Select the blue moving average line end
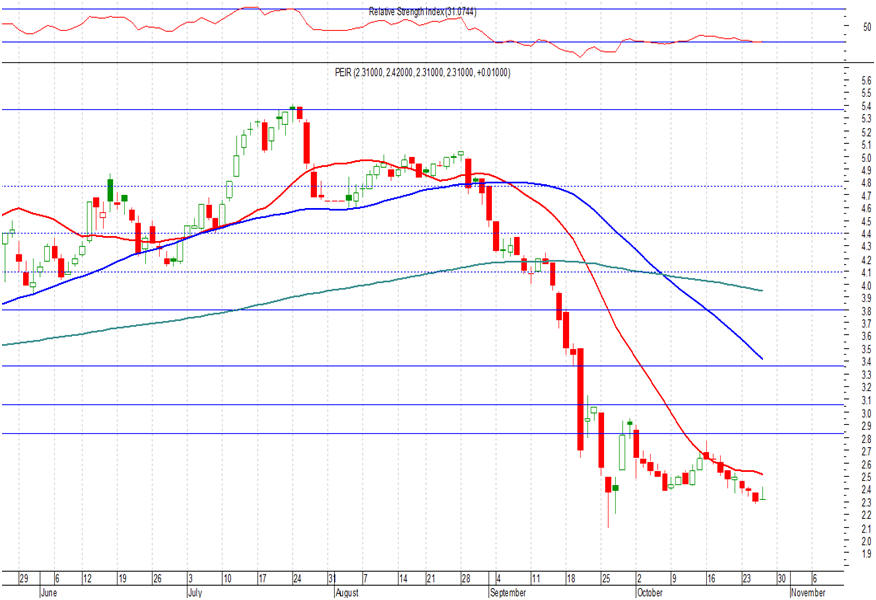 coord(761,358)
